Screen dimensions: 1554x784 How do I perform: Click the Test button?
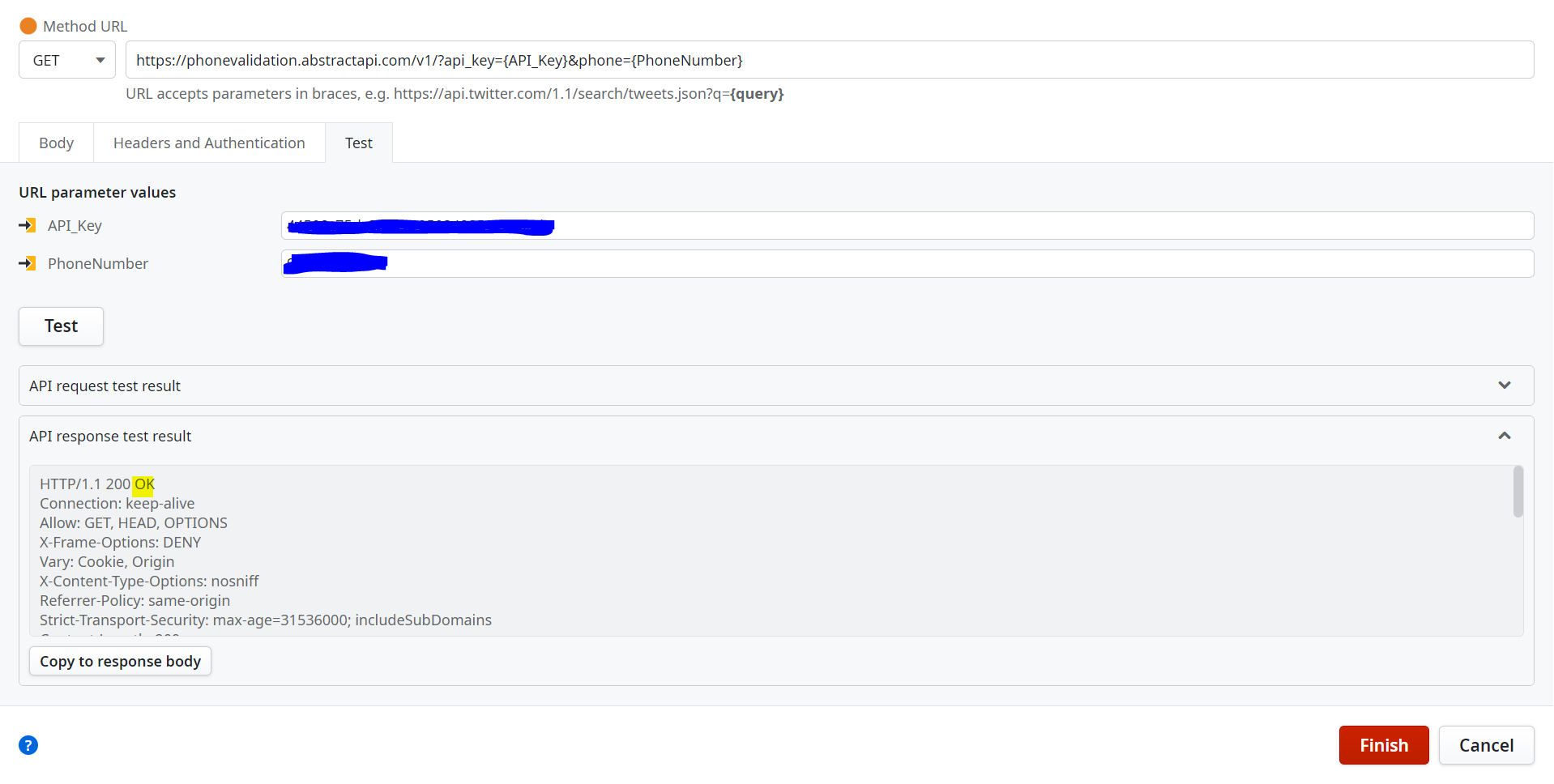click(61, 326)
